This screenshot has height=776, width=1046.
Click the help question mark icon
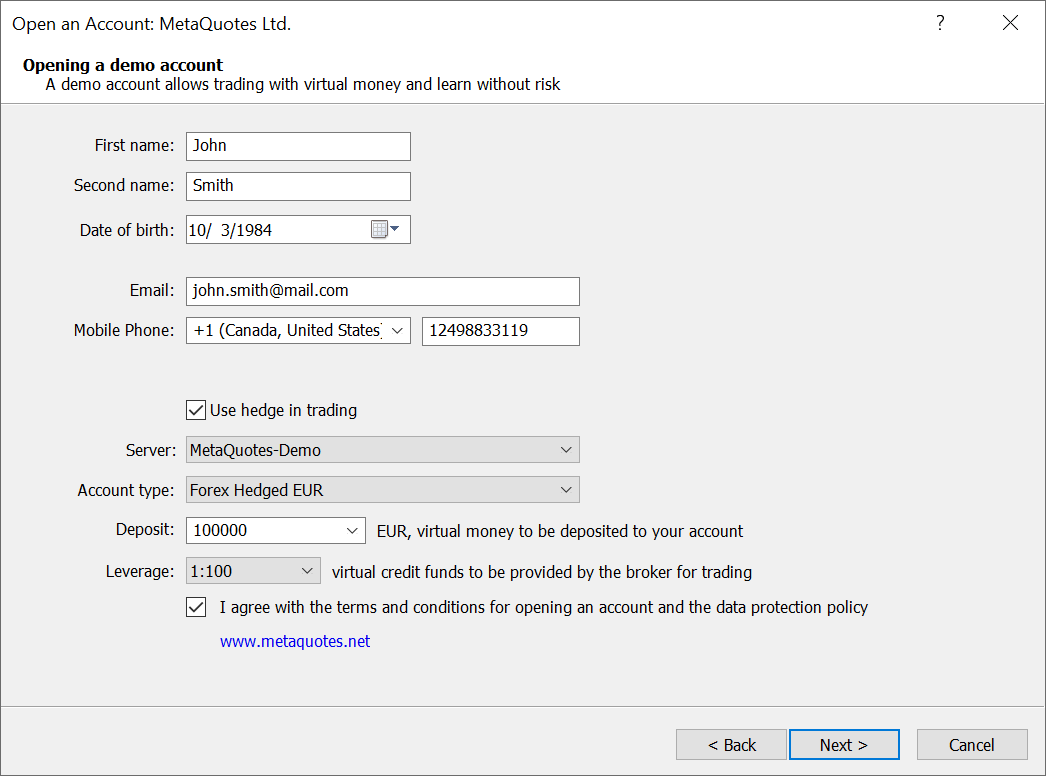tap(940, 22)
